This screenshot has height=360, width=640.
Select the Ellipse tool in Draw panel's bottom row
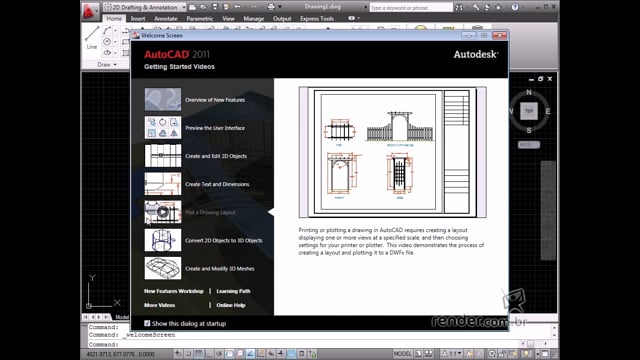pyautogui.click(x=107, y=53)
